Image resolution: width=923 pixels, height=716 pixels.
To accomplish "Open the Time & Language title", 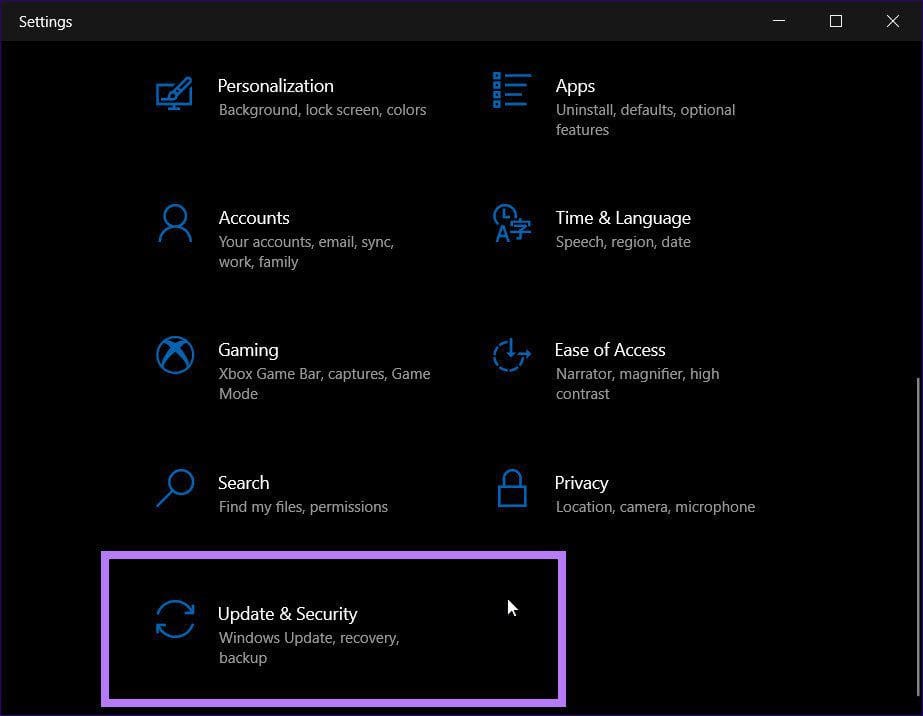I will [x=623, y=218].
